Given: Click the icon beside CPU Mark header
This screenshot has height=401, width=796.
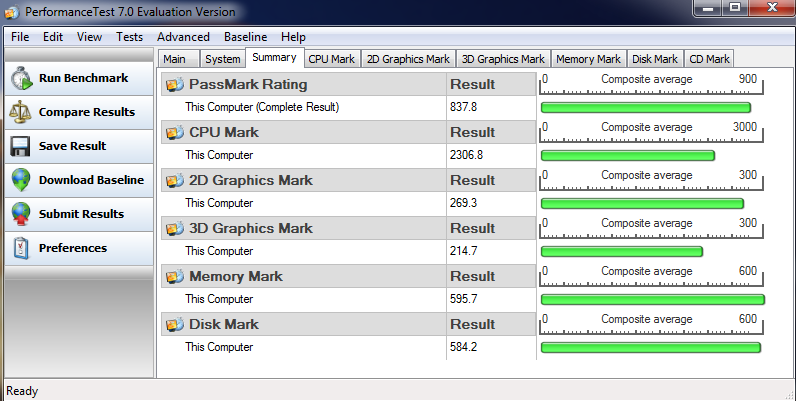Looking at the screenshot, I should click(175, 132).
